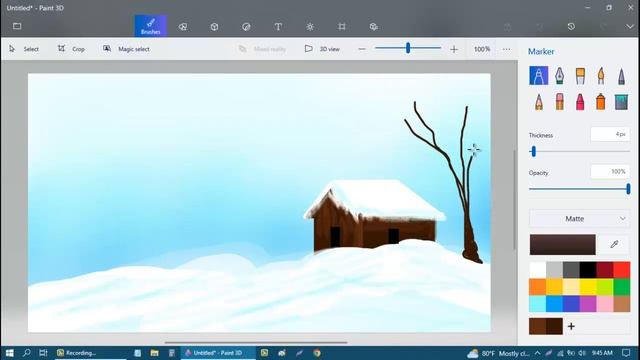Open Chrome from the taskbar
The height and width of the screenshot is (360, 640).
click(317, 353)
